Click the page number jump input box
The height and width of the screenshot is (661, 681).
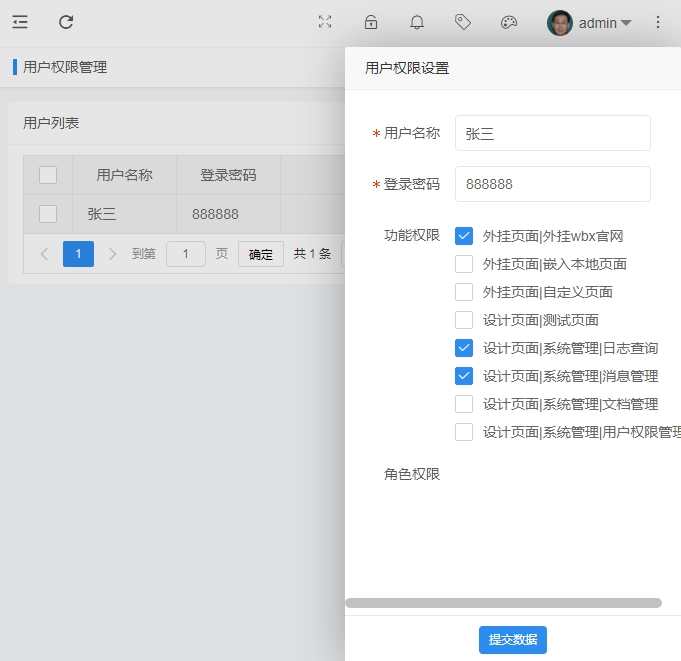click(x=185, y=254)
